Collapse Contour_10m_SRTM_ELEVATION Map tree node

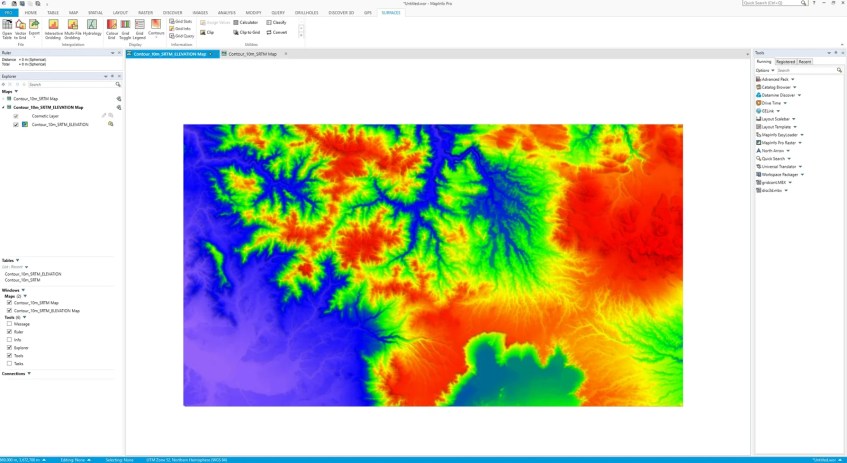(x=3, y=108)
